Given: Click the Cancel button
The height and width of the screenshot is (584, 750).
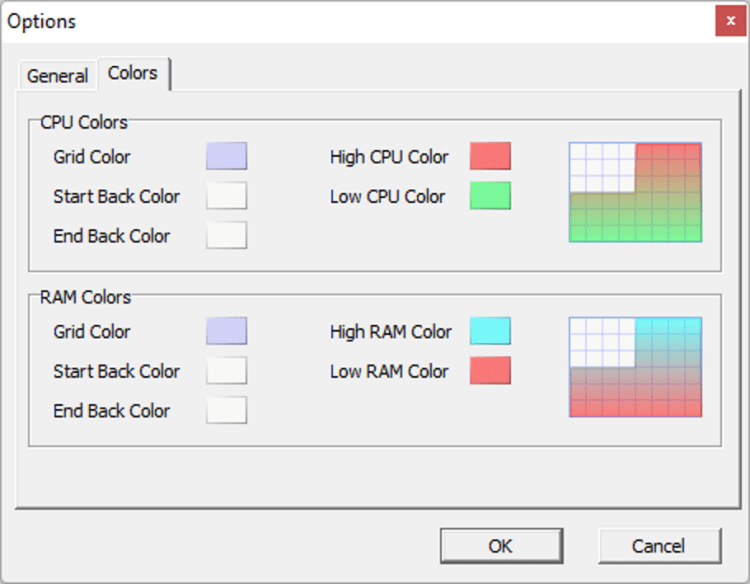Looking at the screenshot, I should (659, 546).
